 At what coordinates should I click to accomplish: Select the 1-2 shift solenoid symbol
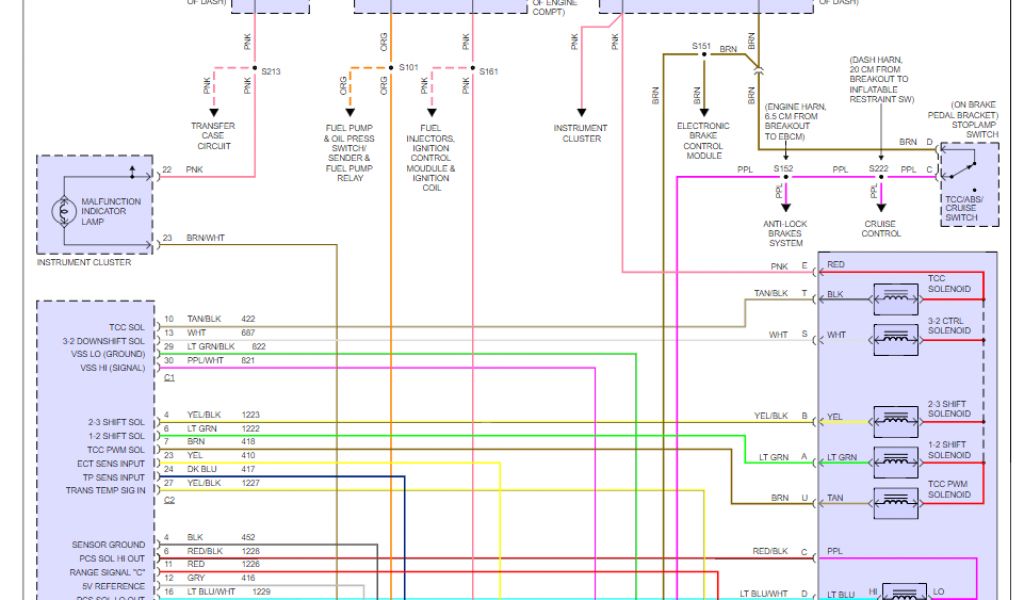[x=896, y=459]
